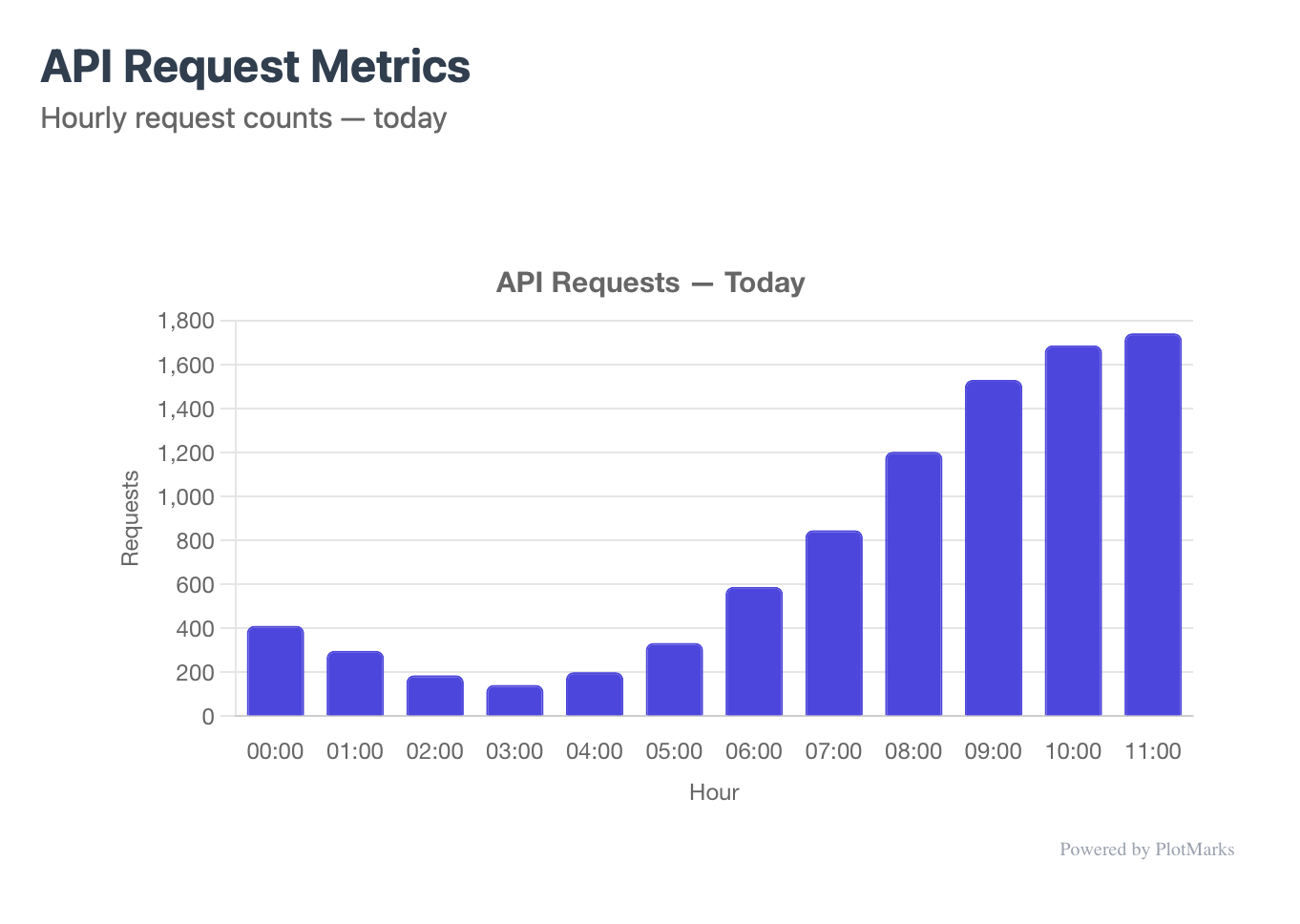1300x924 pixels.
Task: Click the 11:00 x-axis label
Action: click(1153, 751)
